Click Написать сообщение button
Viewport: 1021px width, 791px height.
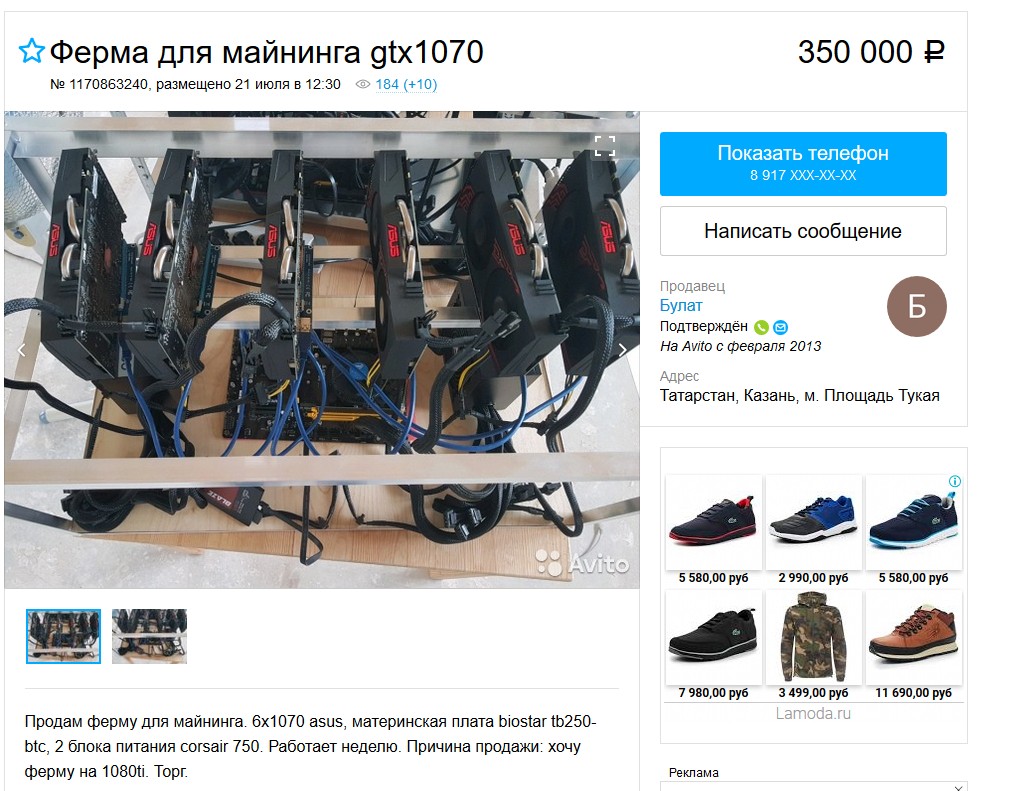click(x=803, y=231)
